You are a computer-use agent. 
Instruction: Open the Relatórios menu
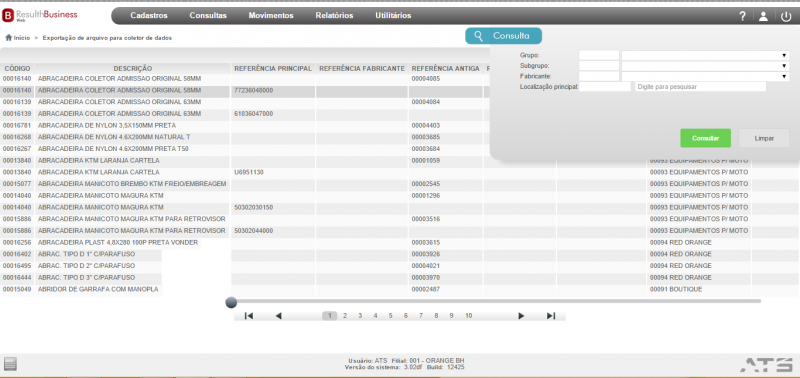(x=334, y=16)
